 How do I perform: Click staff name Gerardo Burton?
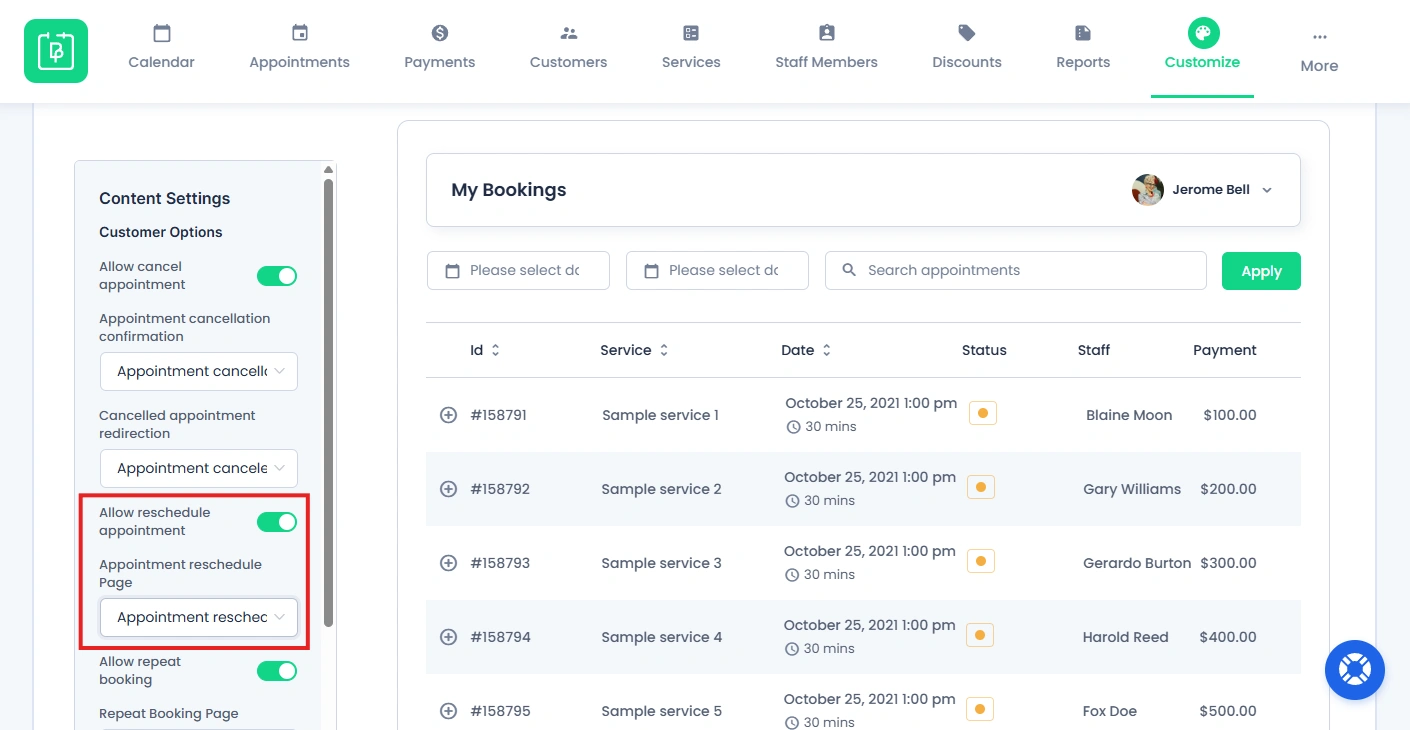(1137, 563)
